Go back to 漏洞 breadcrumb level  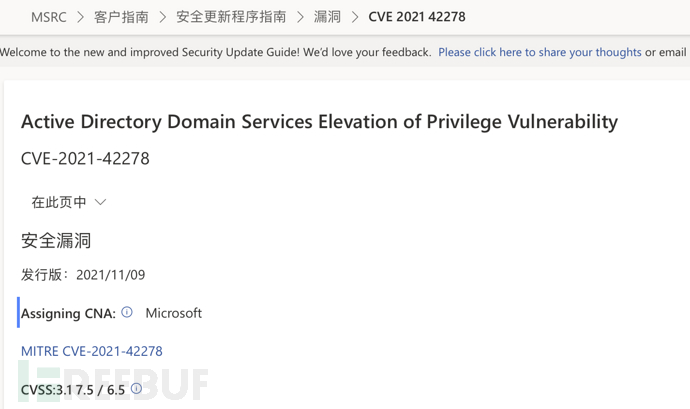pyautogui.click(x=327, y=17)
